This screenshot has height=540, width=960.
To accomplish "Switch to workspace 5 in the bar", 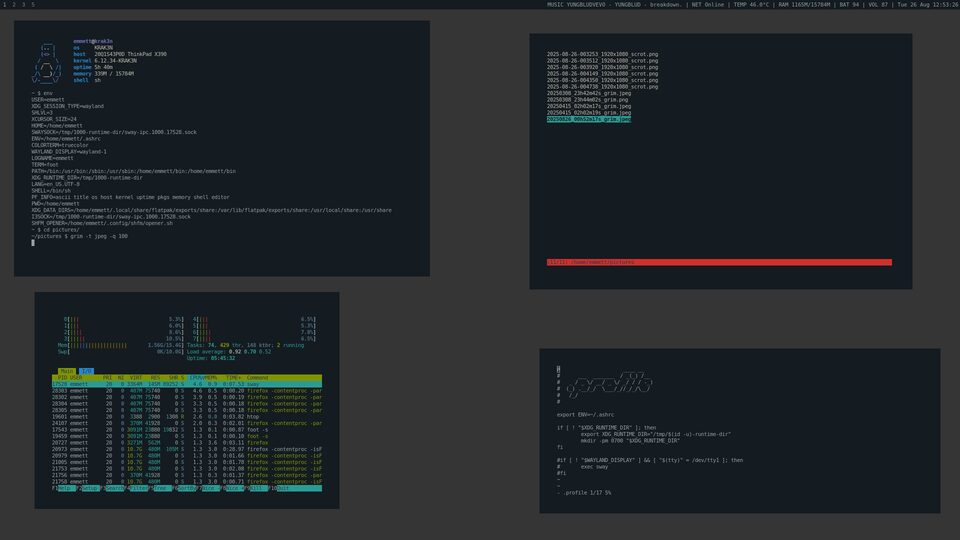I will click(x=33, y=4).
